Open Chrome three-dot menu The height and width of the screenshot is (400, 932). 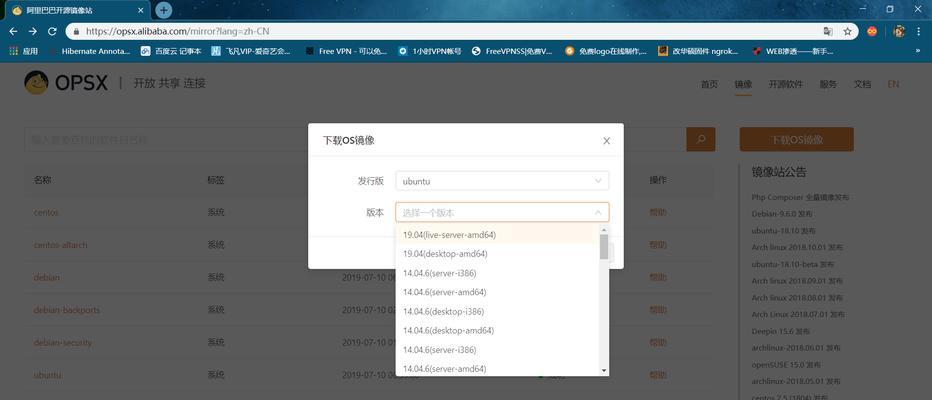tap(919, 32)
